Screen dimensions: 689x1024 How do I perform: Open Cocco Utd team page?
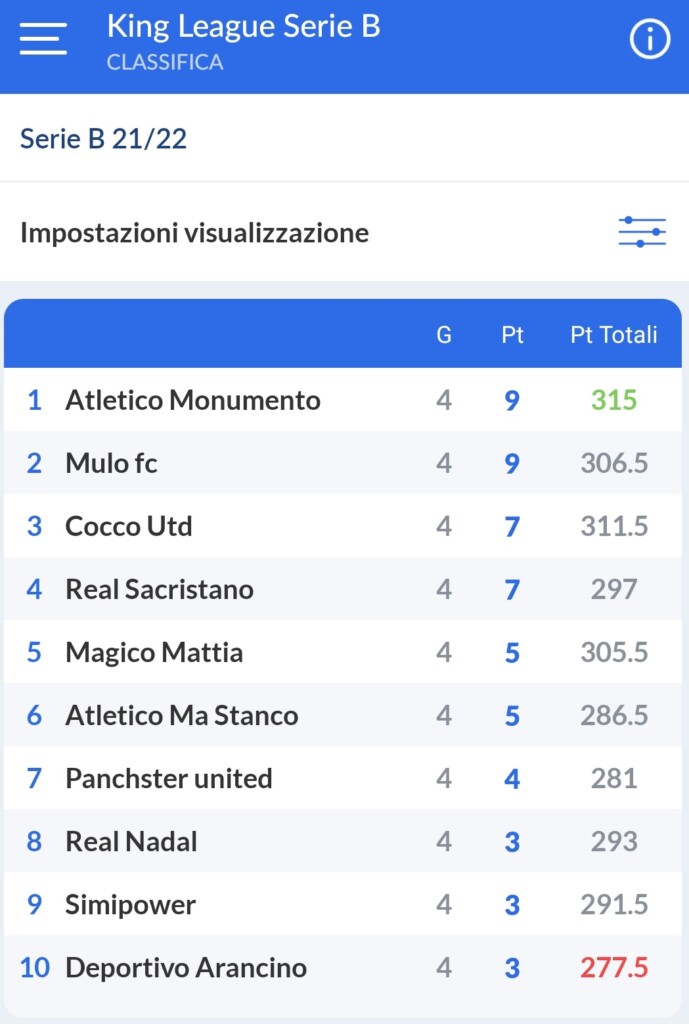(129, 526)
